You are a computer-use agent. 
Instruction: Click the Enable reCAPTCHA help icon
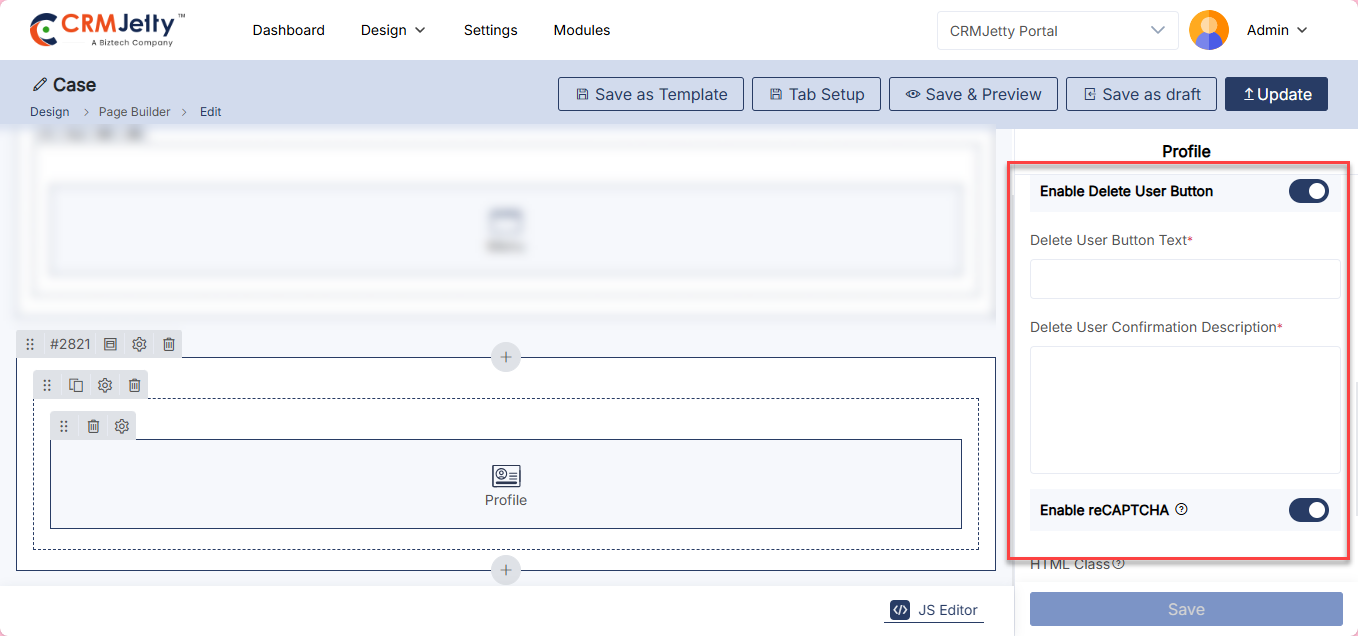pyautogui.click(x=1181, y=509)
